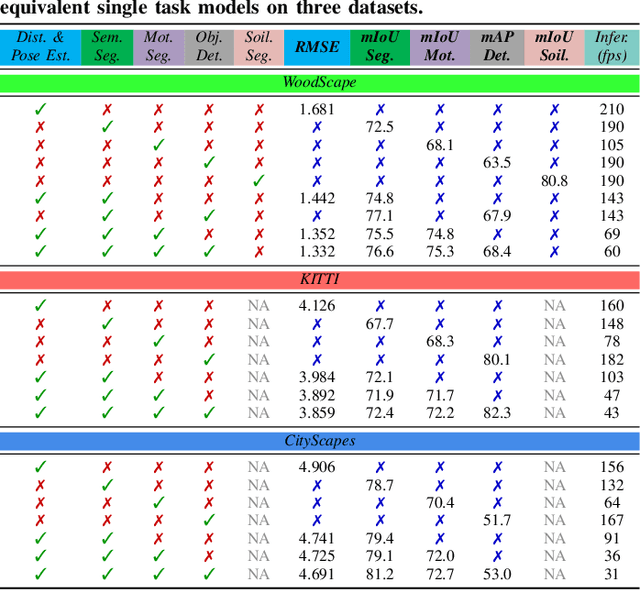Click the KITTI RMSE value 4.126
The height and width of the screenshot is (590, 640).
pos(317,306)
